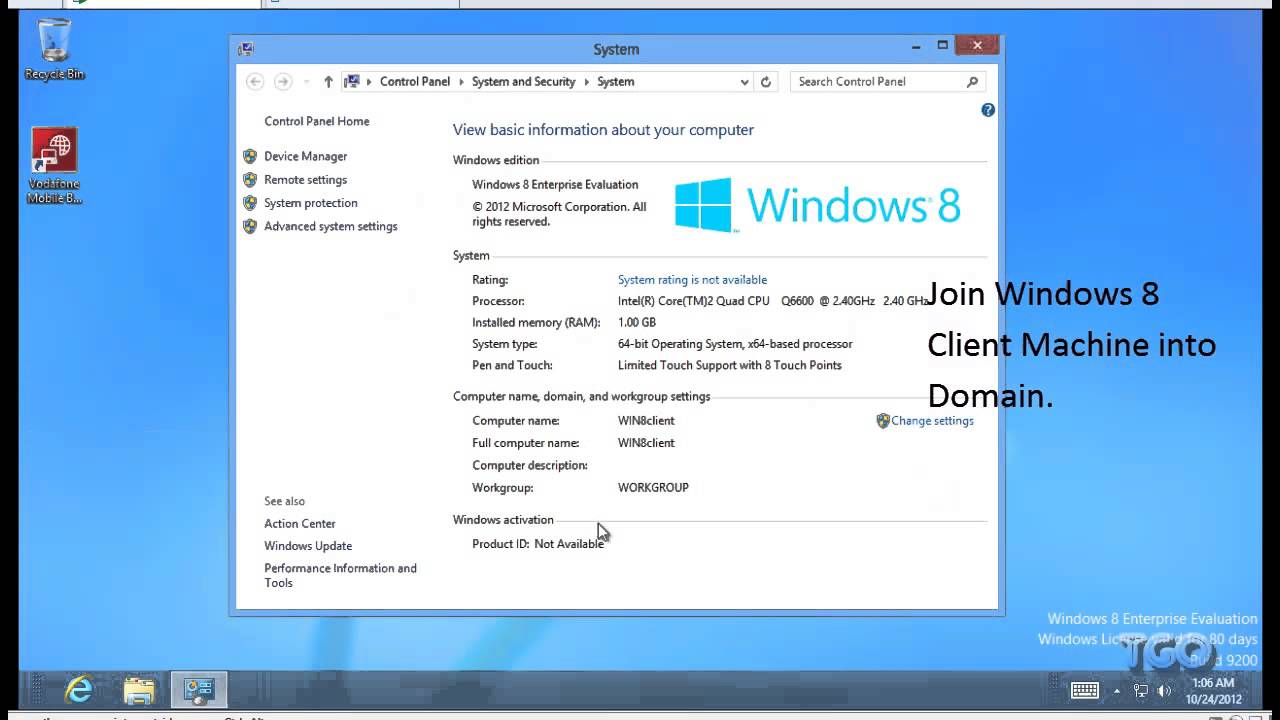Launch Internet Explorer from taskbar

[x=79, y=689]
